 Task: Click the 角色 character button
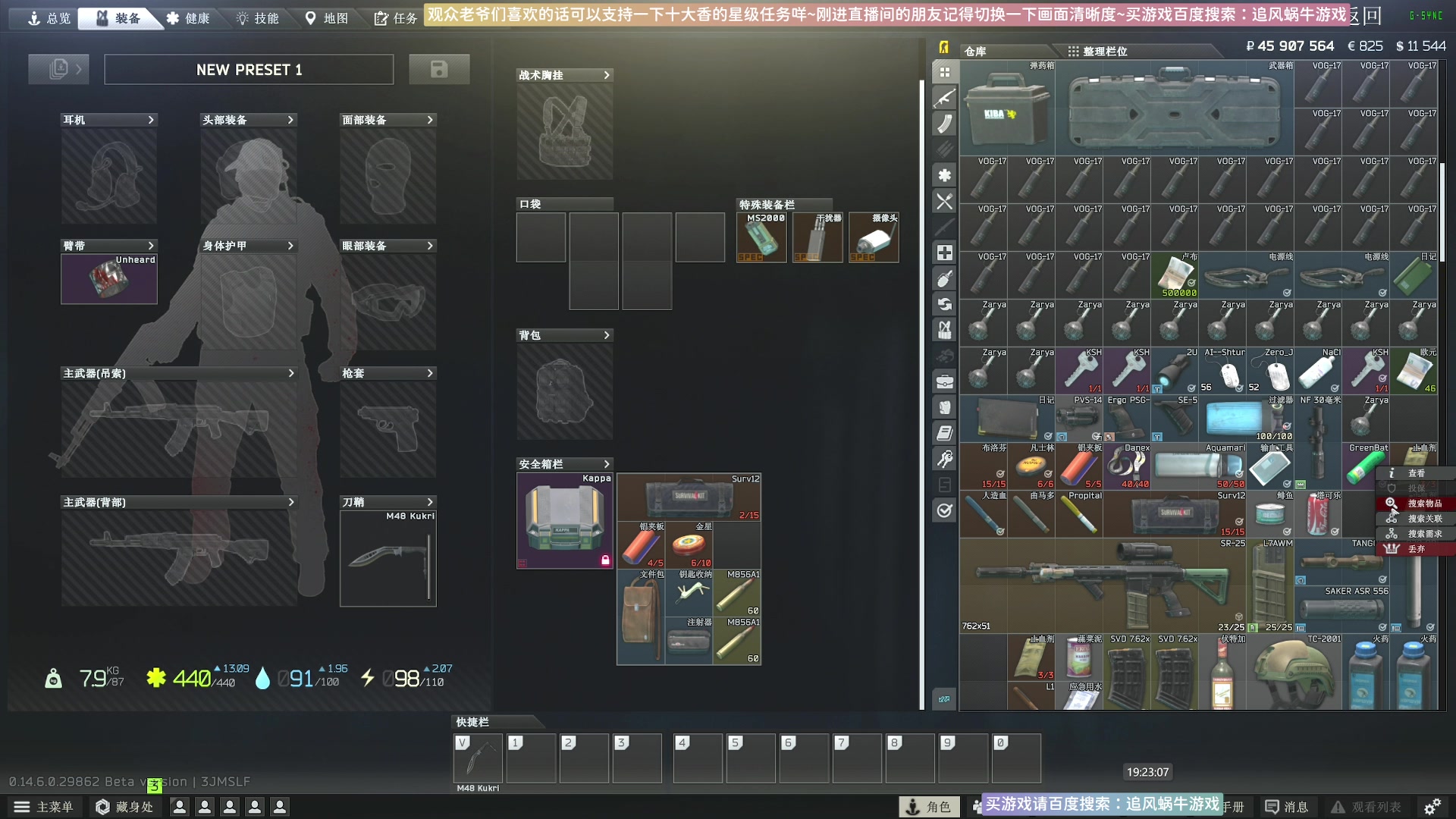929,807
